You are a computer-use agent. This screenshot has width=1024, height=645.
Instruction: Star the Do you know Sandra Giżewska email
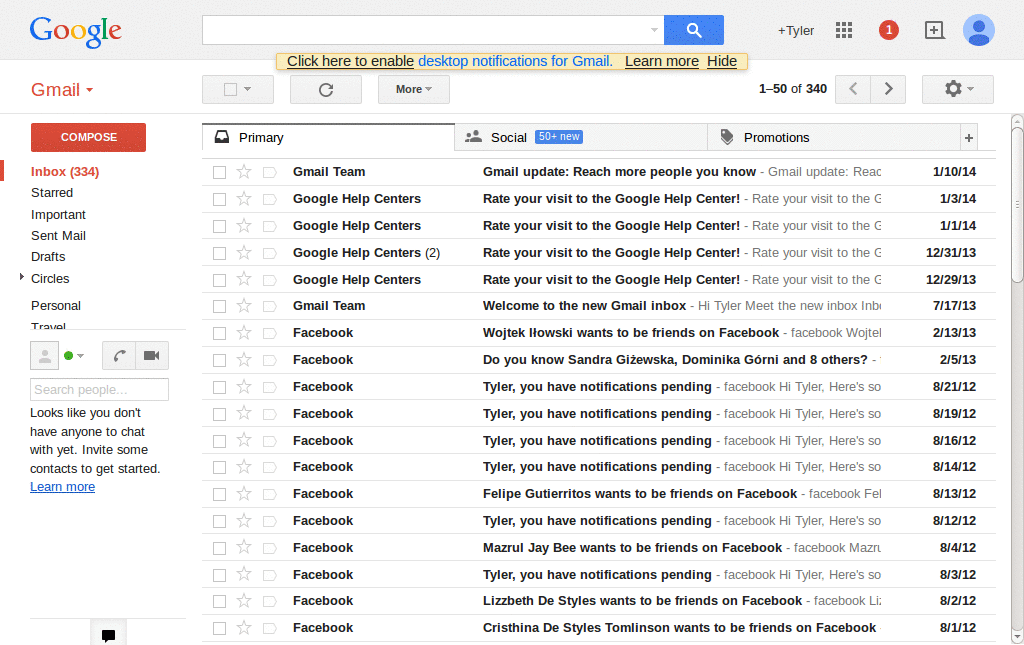point(244,360)
